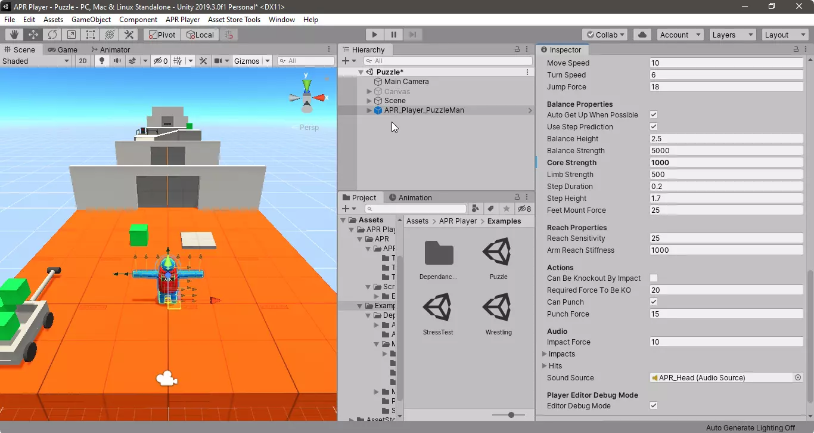
Task: Select the Rotate tool
Action: 52,35
